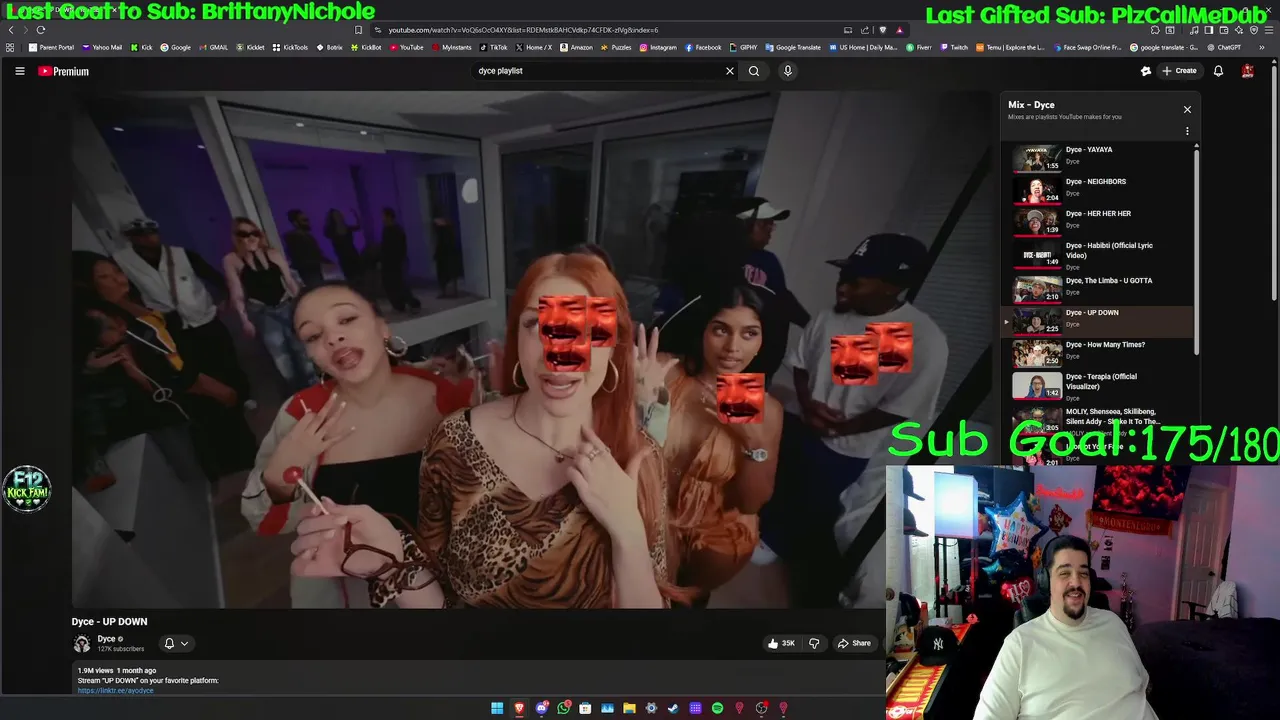The image size is (1280, 720).
Task: Open File Explorer from the taskbar
Action: [x=629, y=708]
